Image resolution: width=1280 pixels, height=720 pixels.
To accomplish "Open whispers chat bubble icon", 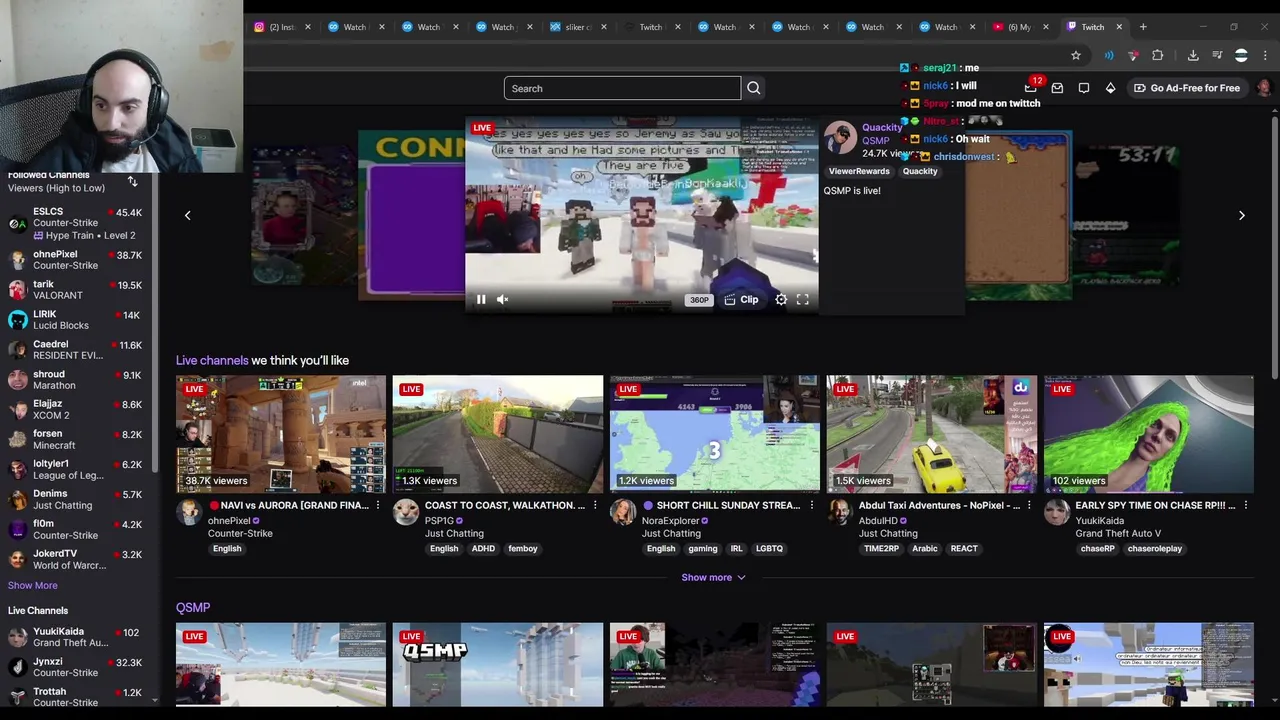I will 1084,88.
